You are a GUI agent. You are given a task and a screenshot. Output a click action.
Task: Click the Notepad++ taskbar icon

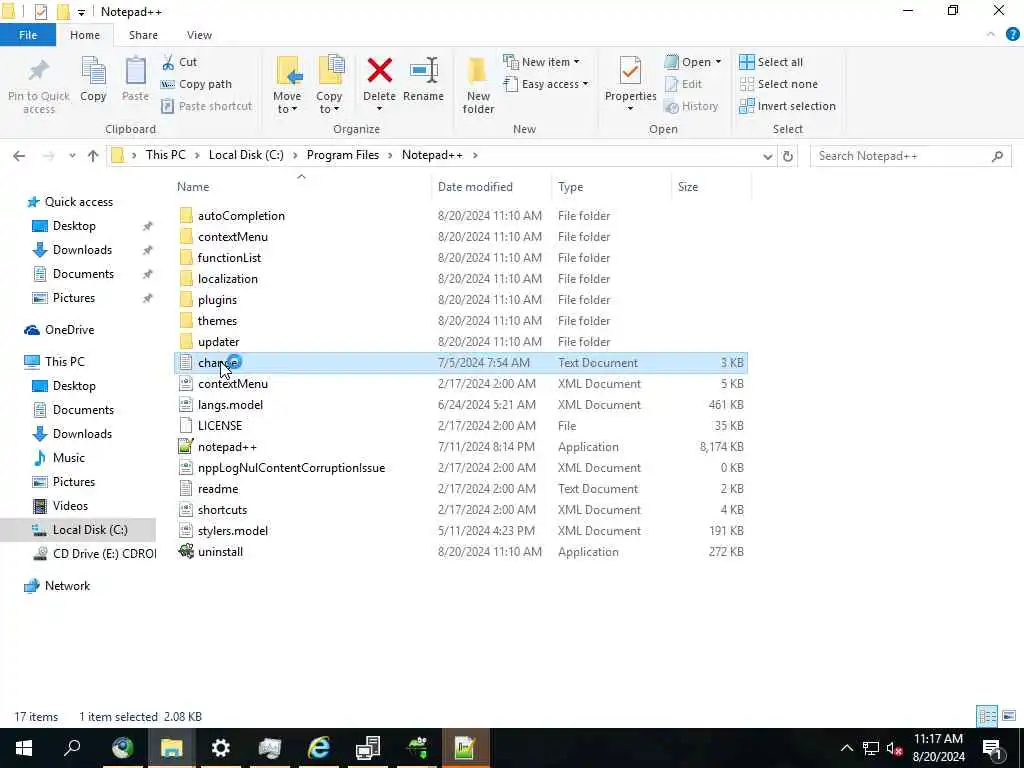click(x=464, y=748)
